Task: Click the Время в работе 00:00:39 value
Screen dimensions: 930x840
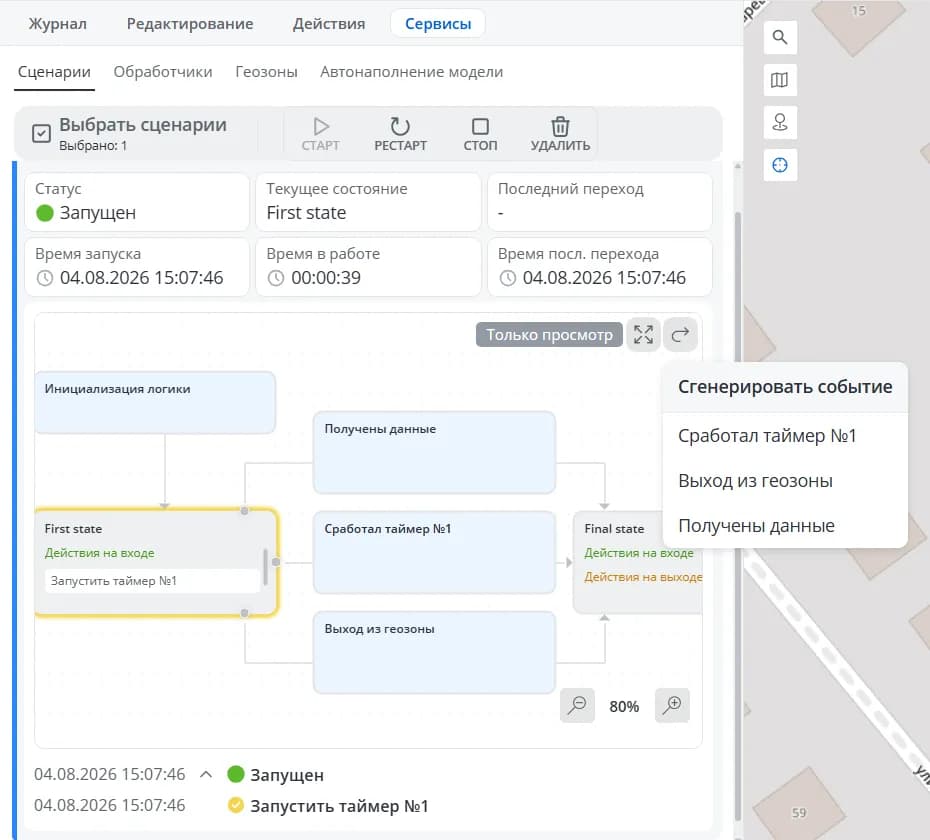Action: 326,278
